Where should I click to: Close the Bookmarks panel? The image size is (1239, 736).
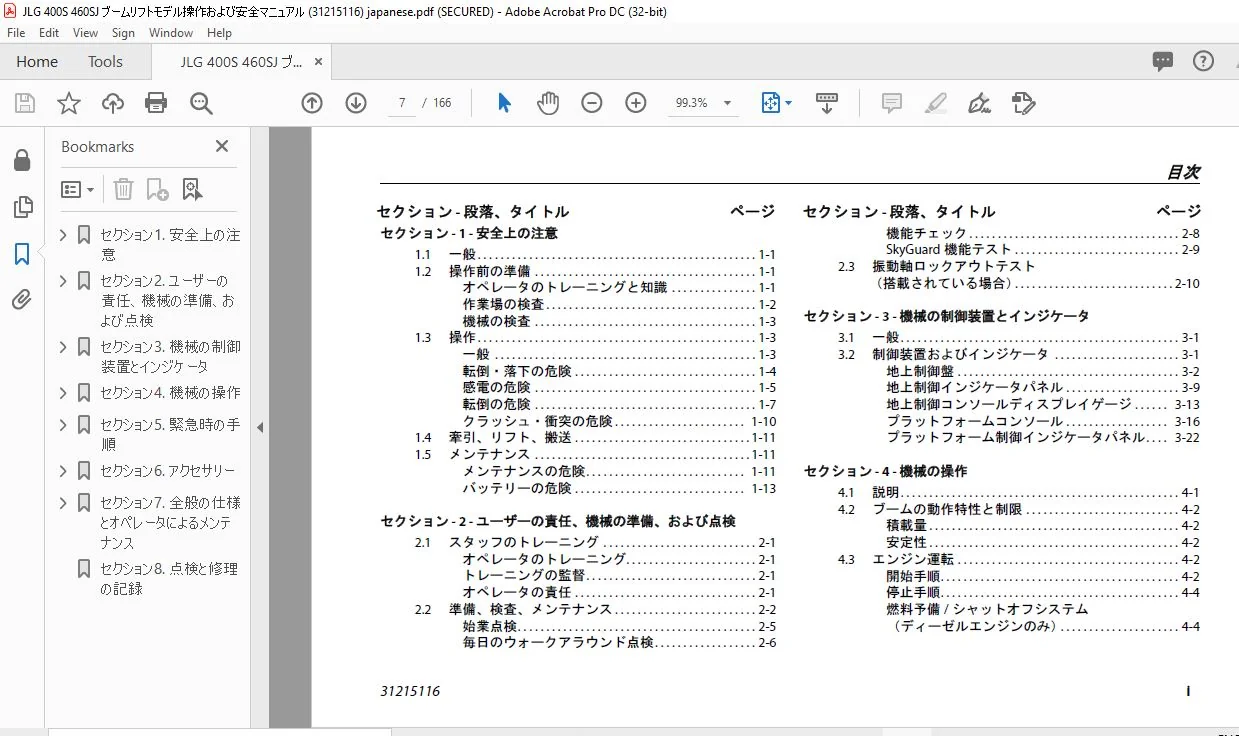222,146
